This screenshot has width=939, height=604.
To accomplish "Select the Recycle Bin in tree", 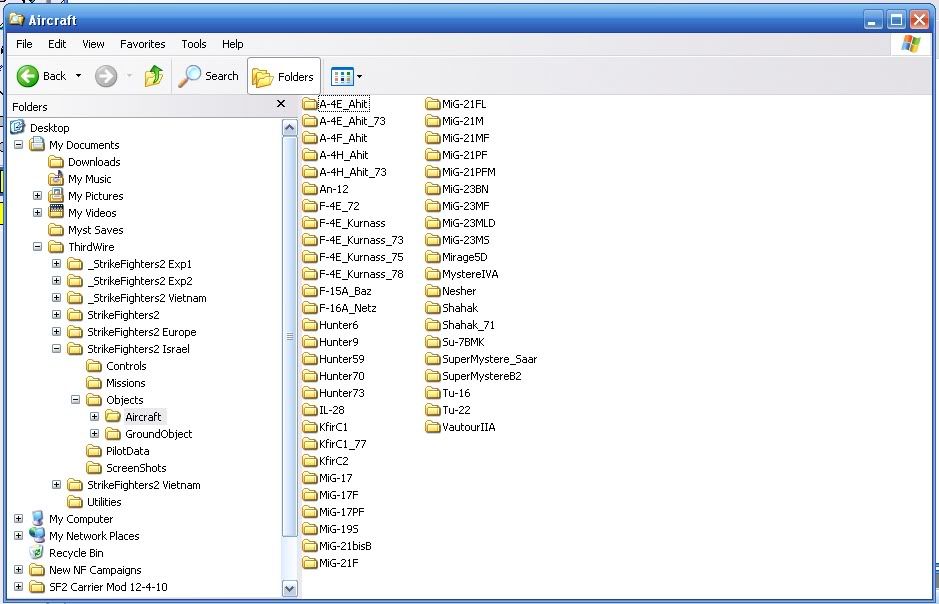I will pos(76,553).
